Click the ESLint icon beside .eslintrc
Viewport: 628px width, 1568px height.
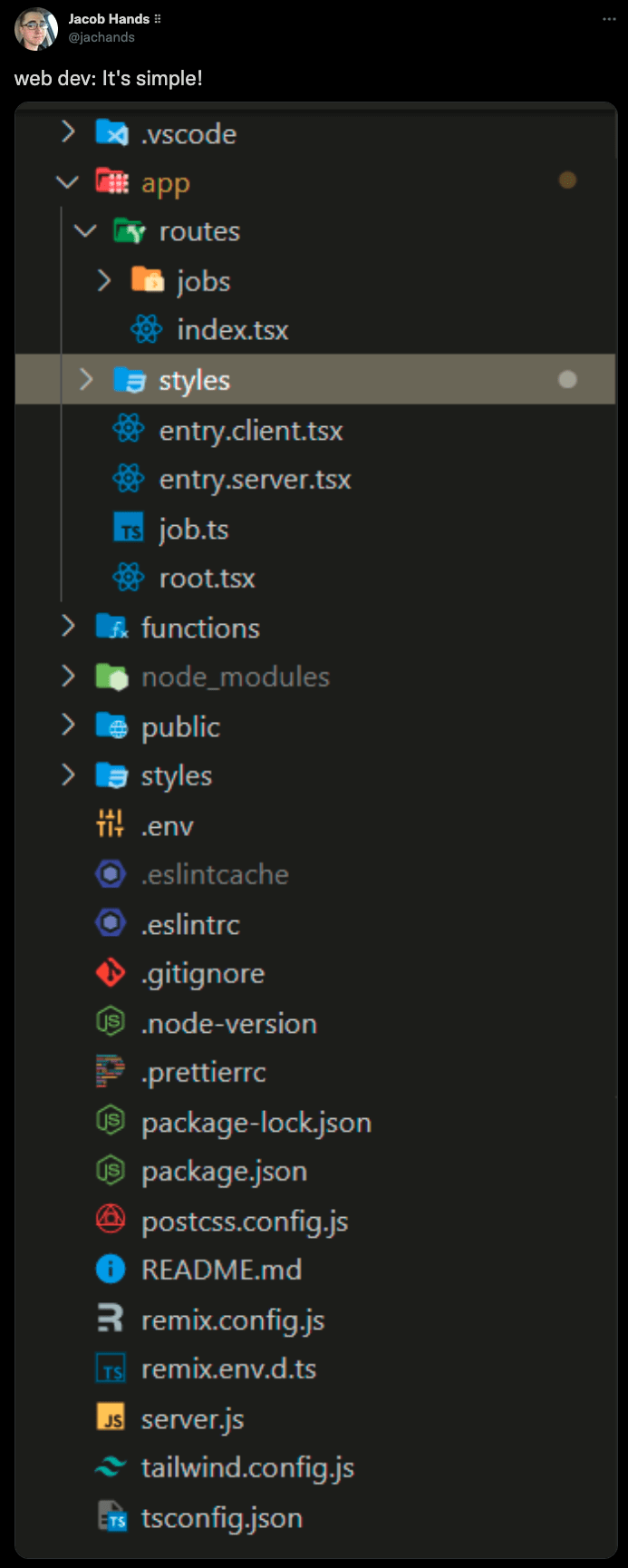tap(111, 923)
